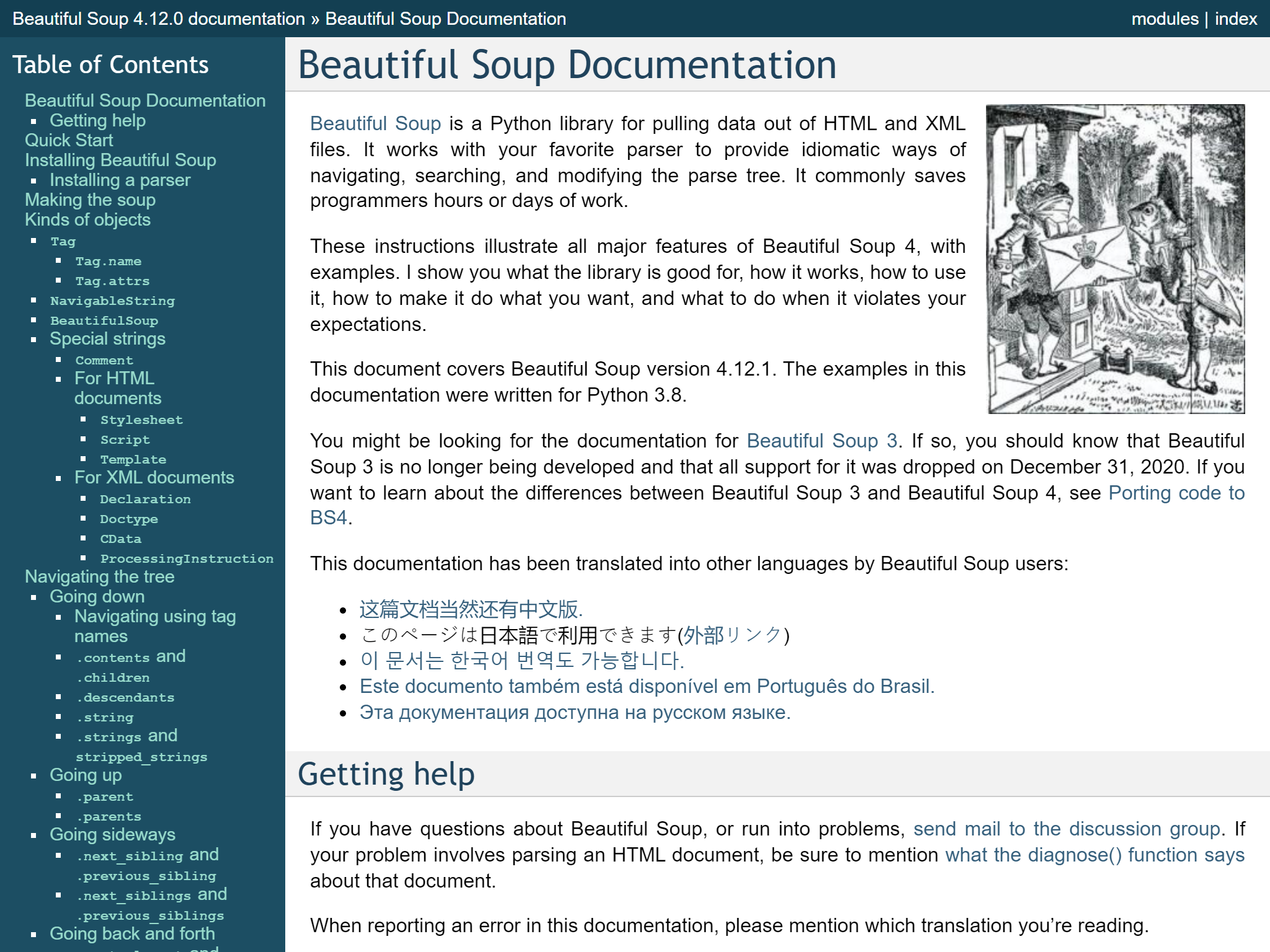
Task: Select CData in the sidebar
Action: coord(121,539)
